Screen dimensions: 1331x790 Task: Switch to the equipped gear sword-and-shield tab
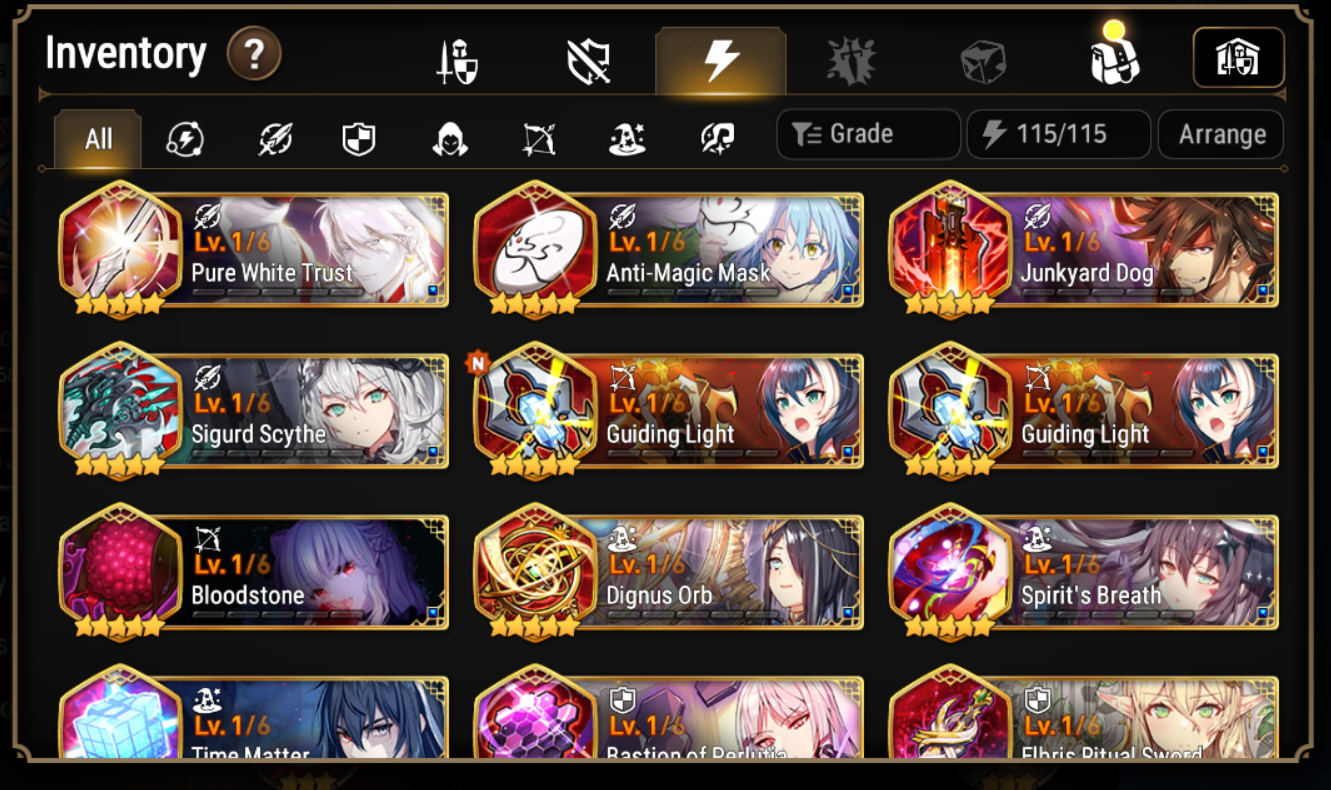point(458,62)
